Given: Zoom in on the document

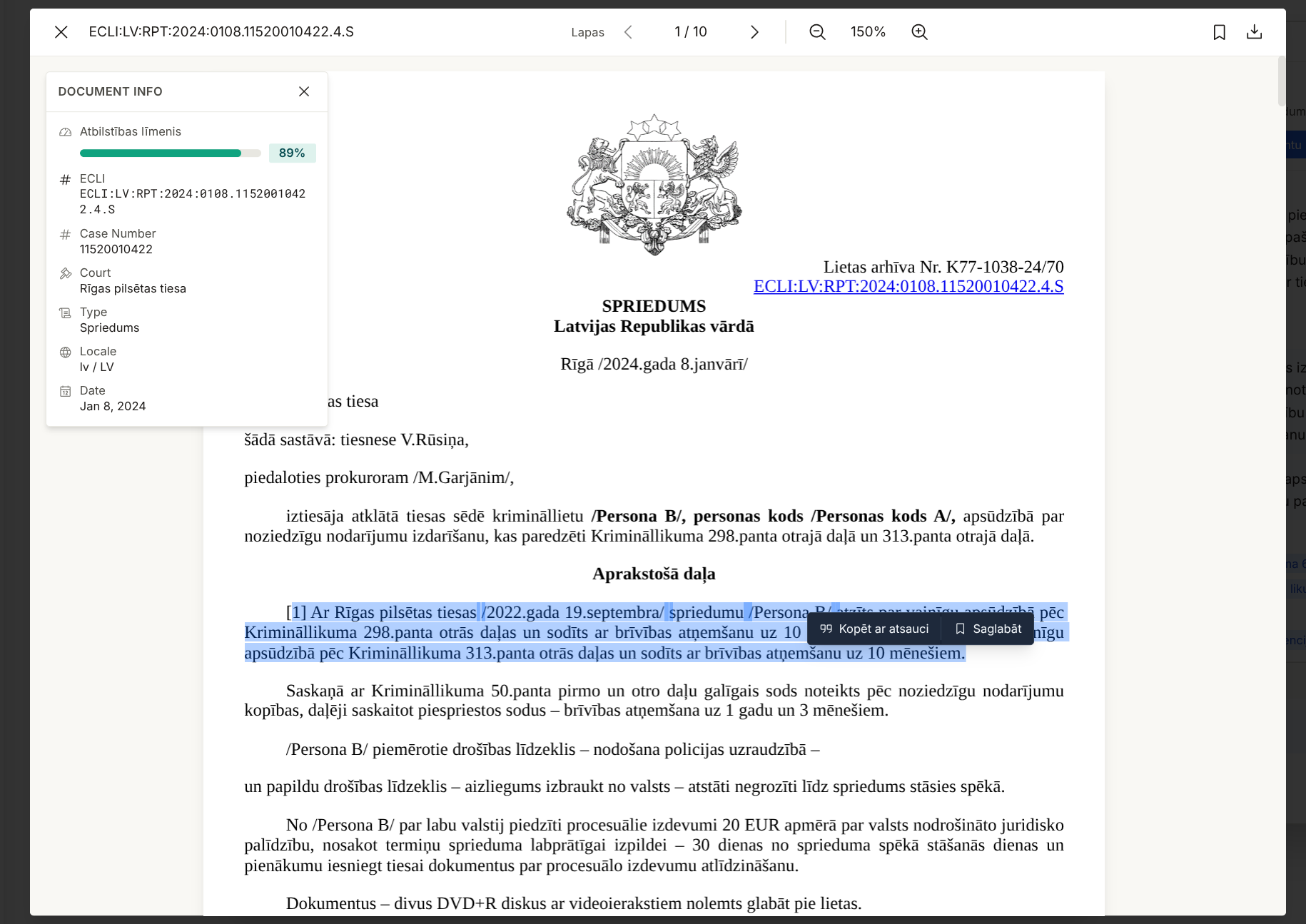Looking at the screenshot, I should click(x=919, y=31).
